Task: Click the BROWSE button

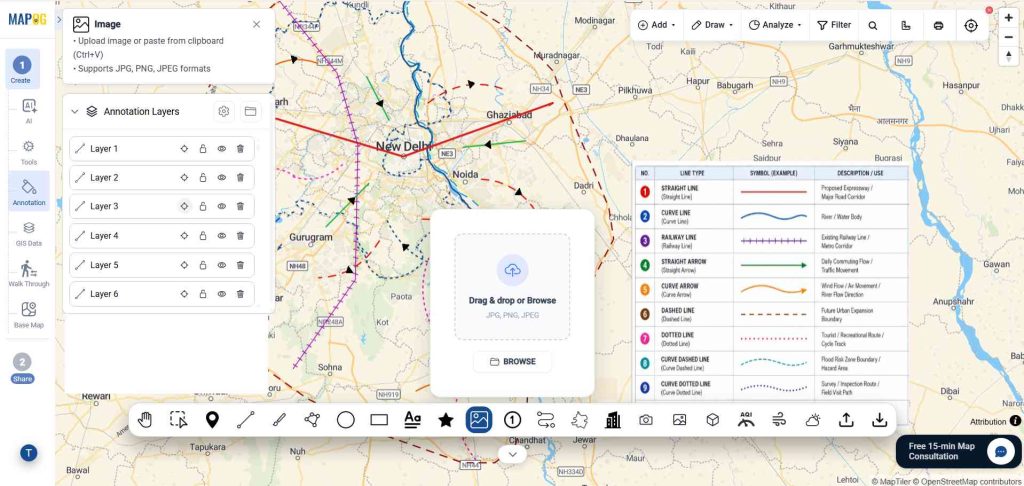Action: point(512,361)
